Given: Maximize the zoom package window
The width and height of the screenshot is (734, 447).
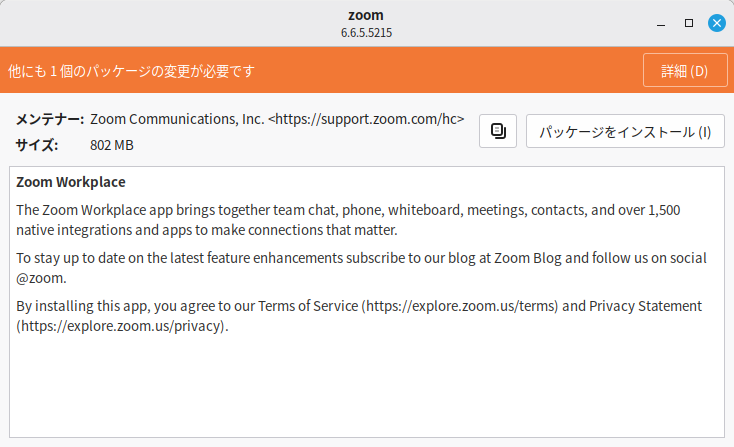Looking at the screenshot, I should tap(689, 22).
